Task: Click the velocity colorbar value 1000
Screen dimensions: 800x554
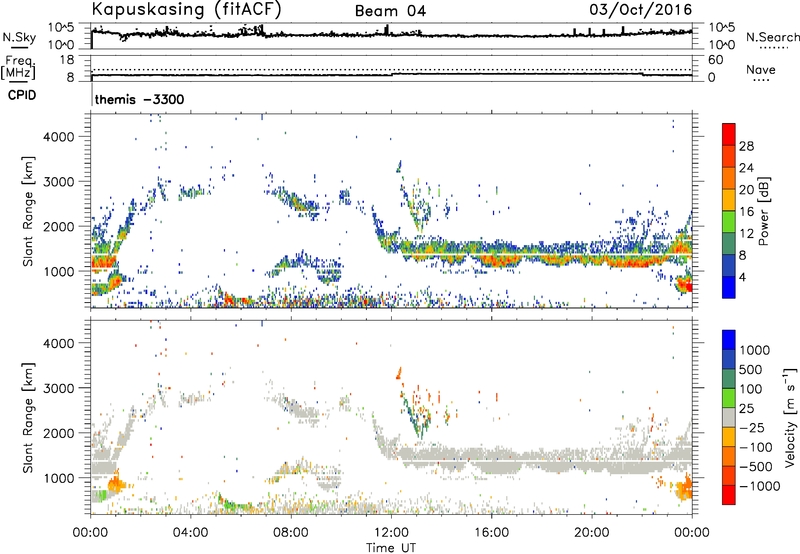Action: click(755, 350)
